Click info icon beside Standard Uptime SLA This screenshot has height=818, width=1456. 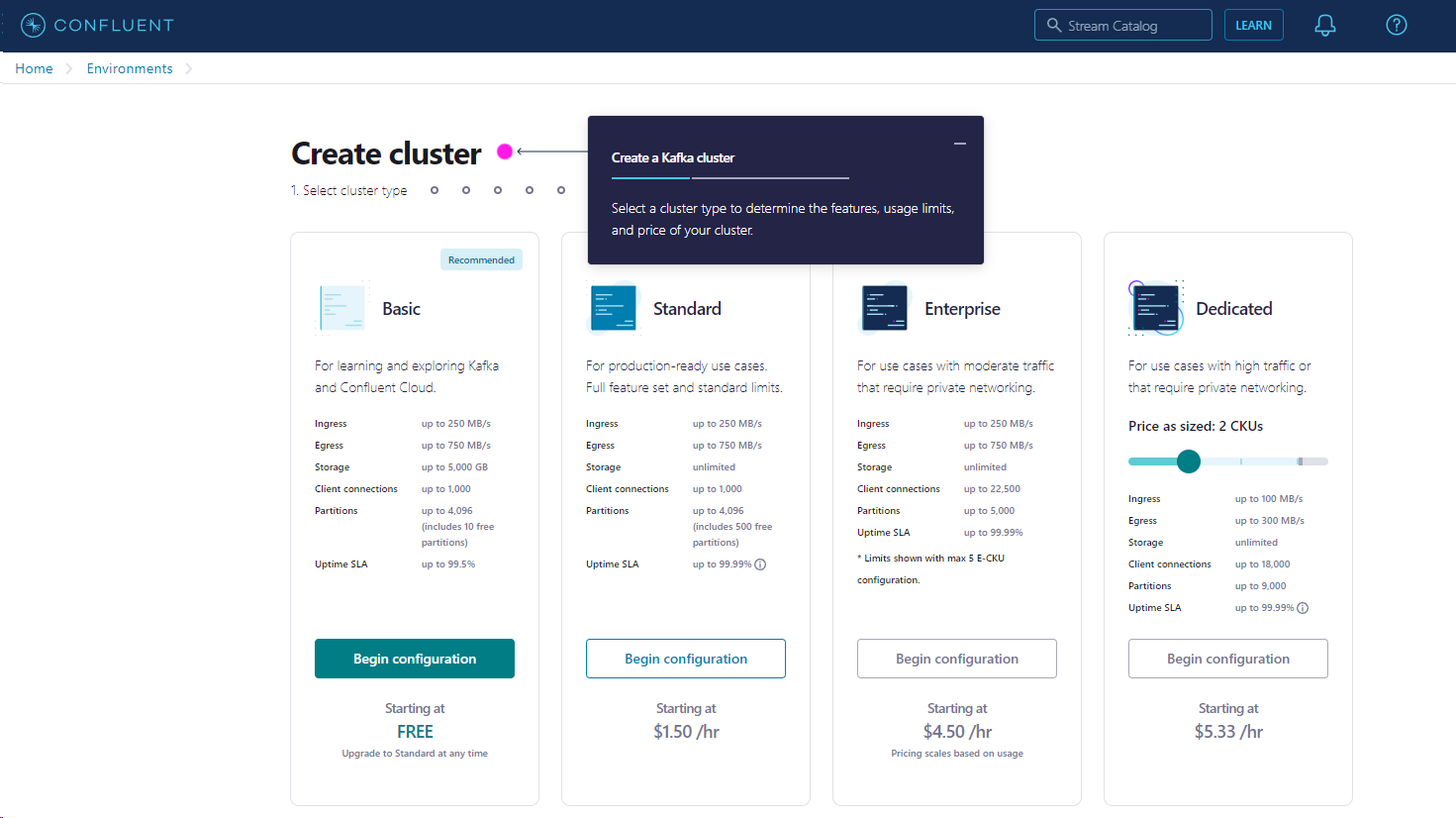click(x=760, y=564)
